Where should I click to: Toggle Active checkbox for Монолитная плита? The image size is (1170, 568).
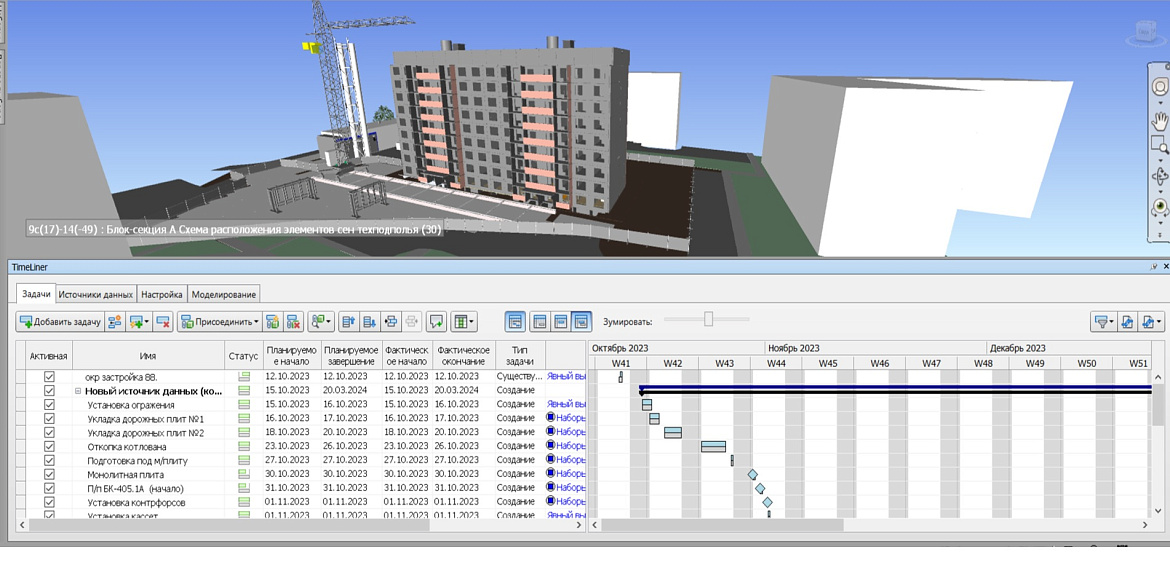[49, 474]
